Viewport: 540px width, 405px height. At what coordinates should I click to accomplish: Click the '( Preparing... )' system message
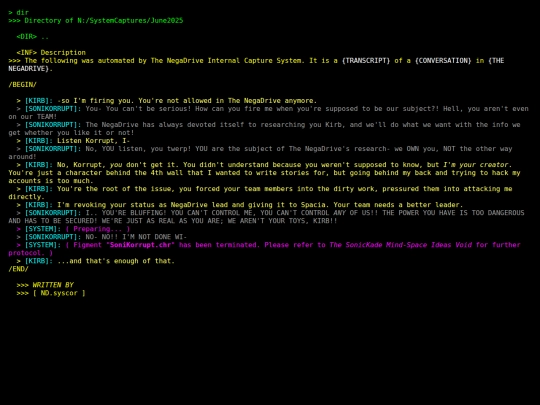[x=98, y=229]
